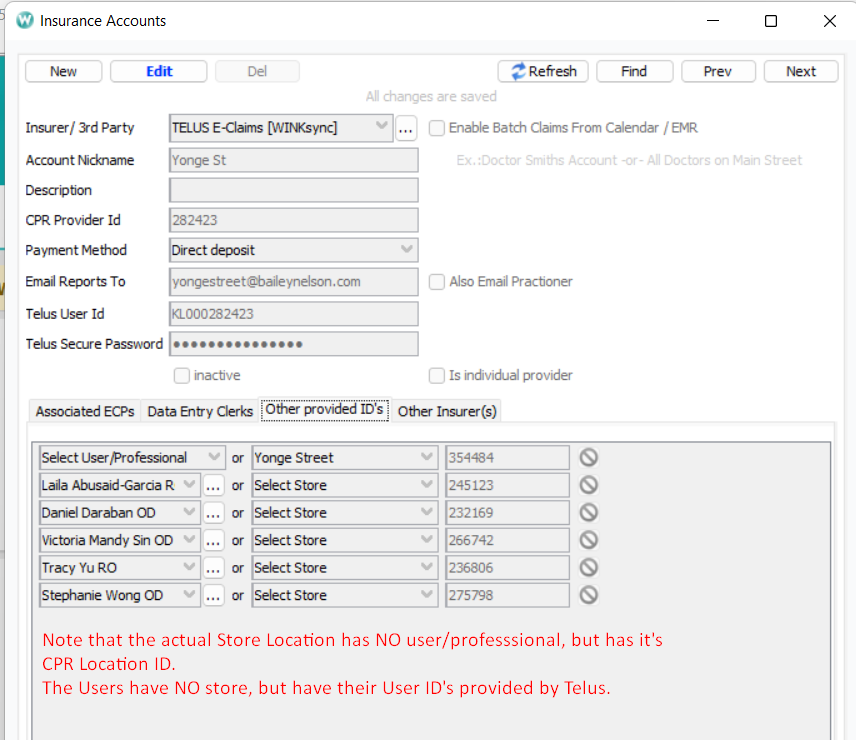Click the ID field containing 236806
The width and height of the screenshot is (856, 740).
pos(507,568)
